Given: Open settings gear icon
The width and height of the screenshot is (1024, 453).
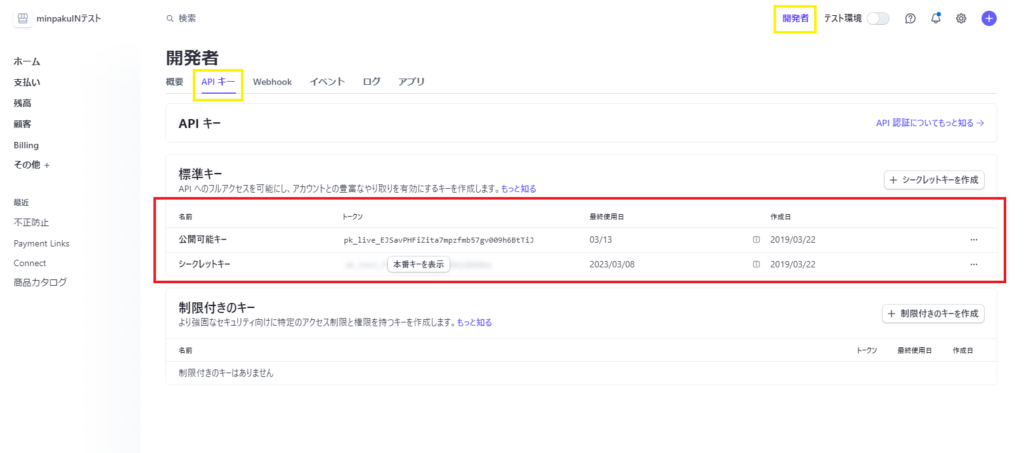Looking at the screenshot, I should [961, 18].
